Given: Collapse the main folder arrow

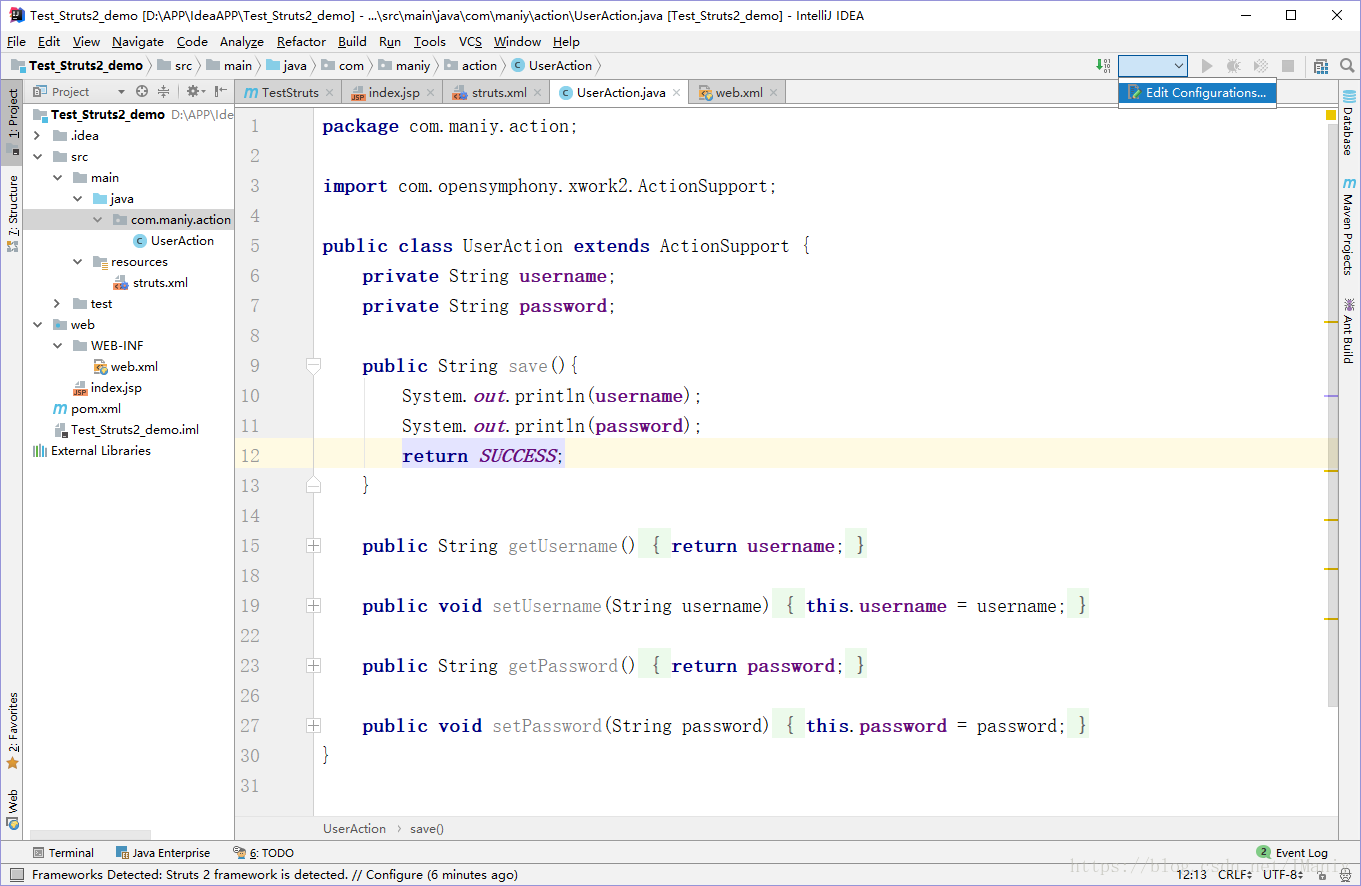Looking at the screenshot, I should (57, 178).
